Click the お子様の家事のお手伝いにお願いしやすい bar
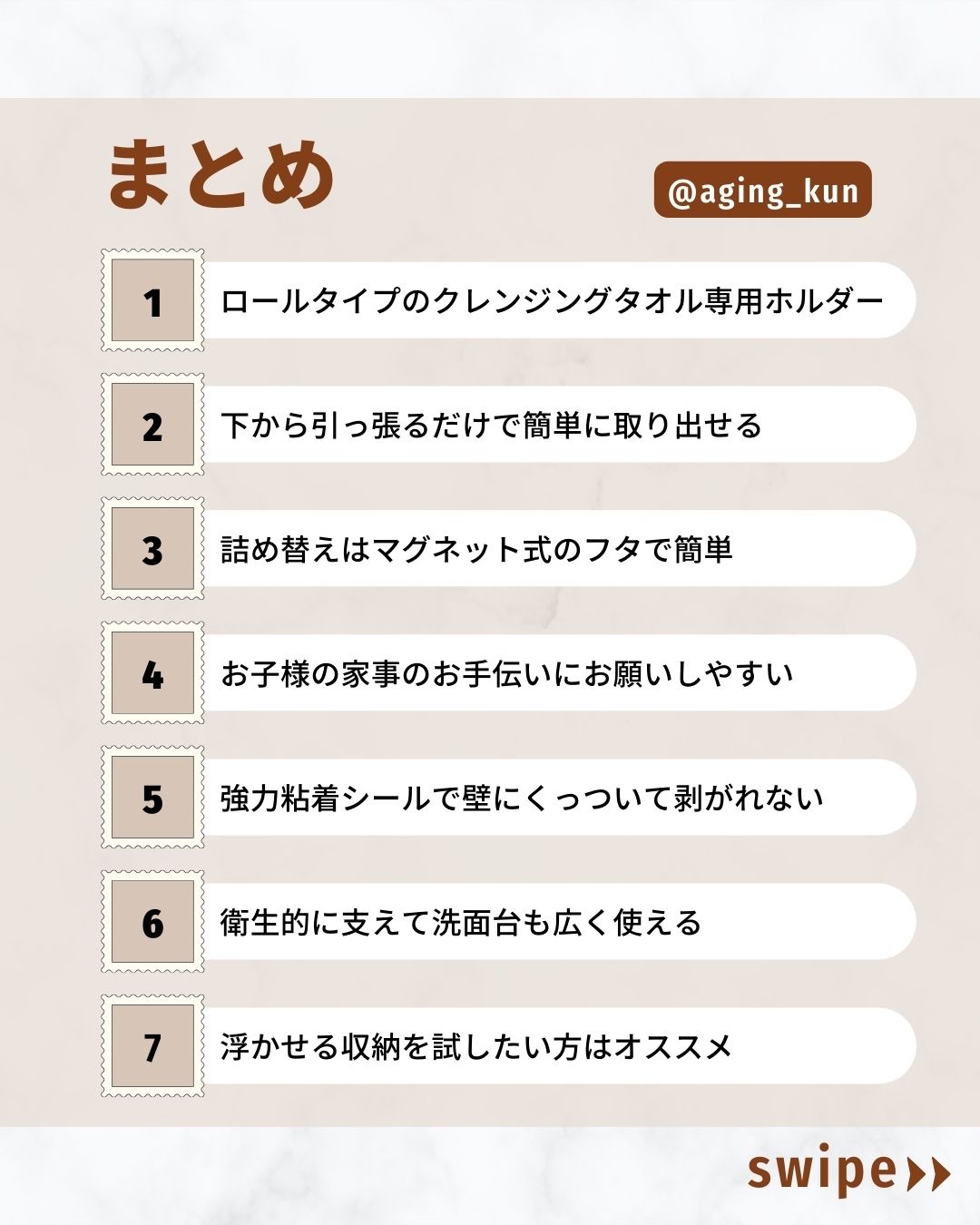Screen dimensions: 980x1225 click(x=554, y=673)
